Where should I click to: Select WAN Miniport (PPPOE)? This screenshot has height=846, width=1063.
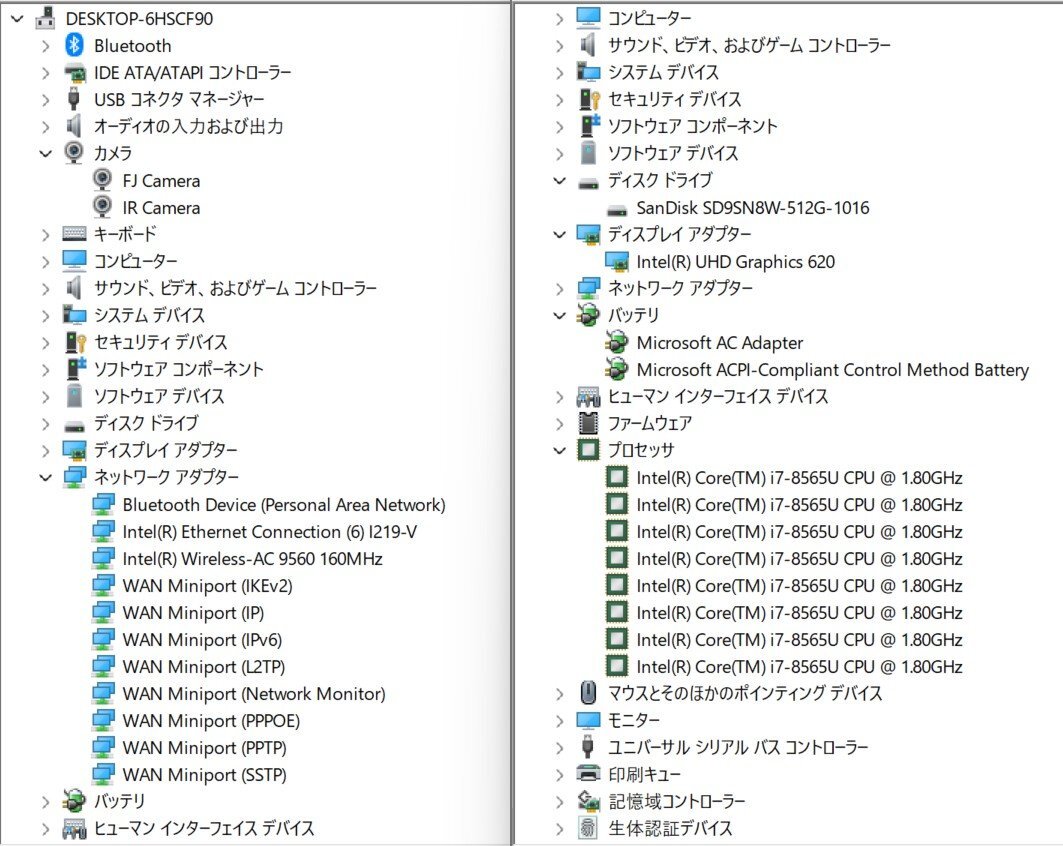point(211,721)
